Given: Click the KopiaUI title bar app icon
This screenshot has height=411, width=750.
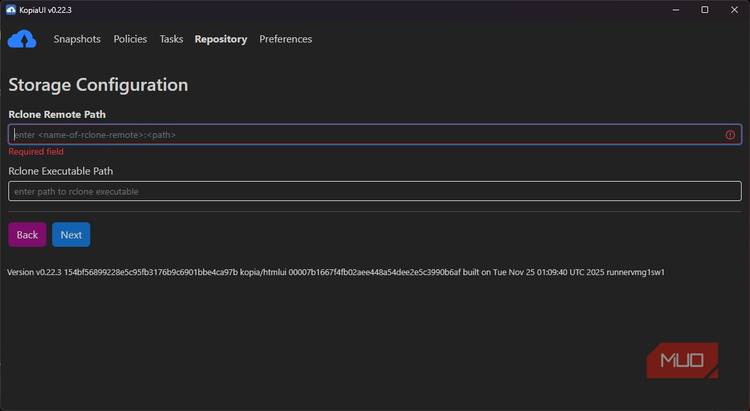Looking at the screenshot, I should click(x=11, y=10).
